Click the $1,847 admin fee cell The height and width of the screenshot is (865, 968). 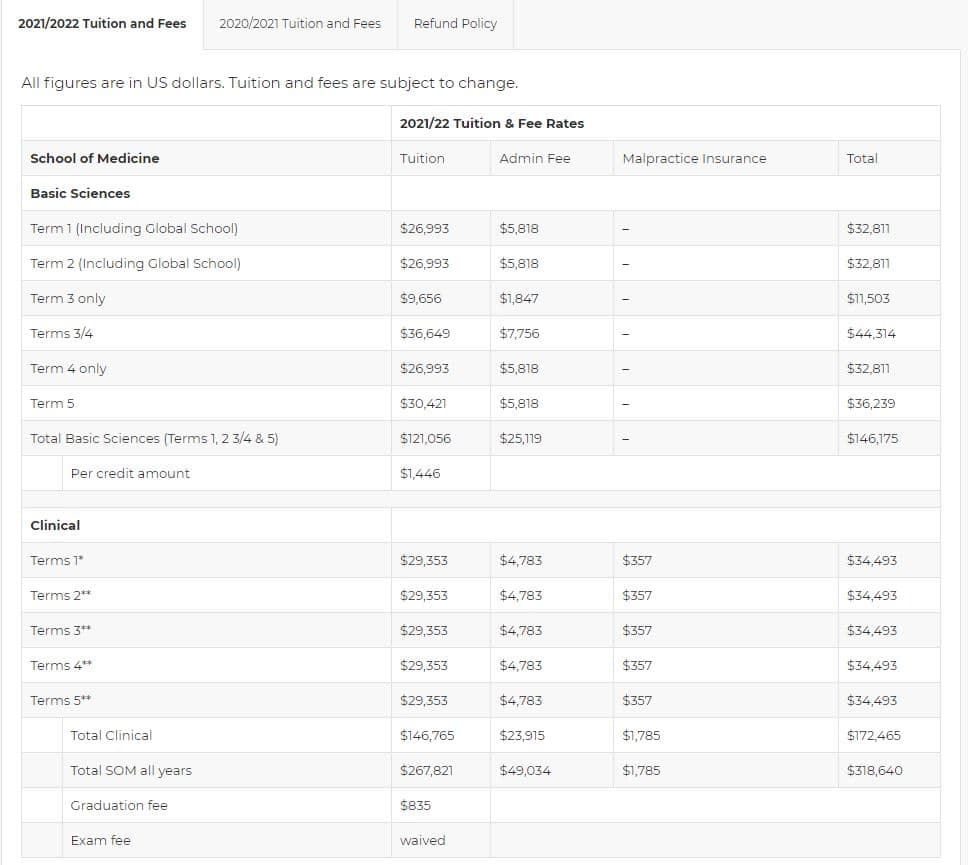[x=519, y=299]
